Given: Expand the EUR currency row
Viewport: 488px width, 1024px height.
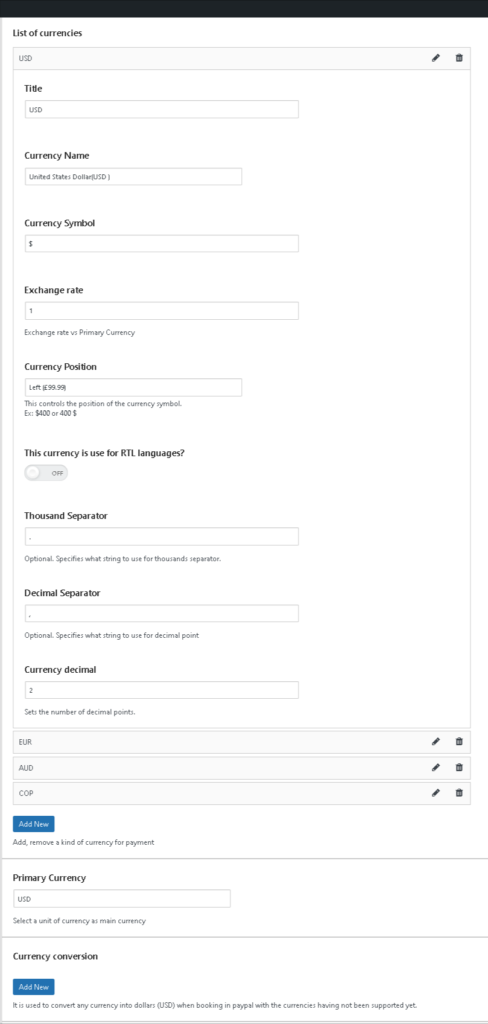Looking at the screenshot, I should click(x=242, y=742).
